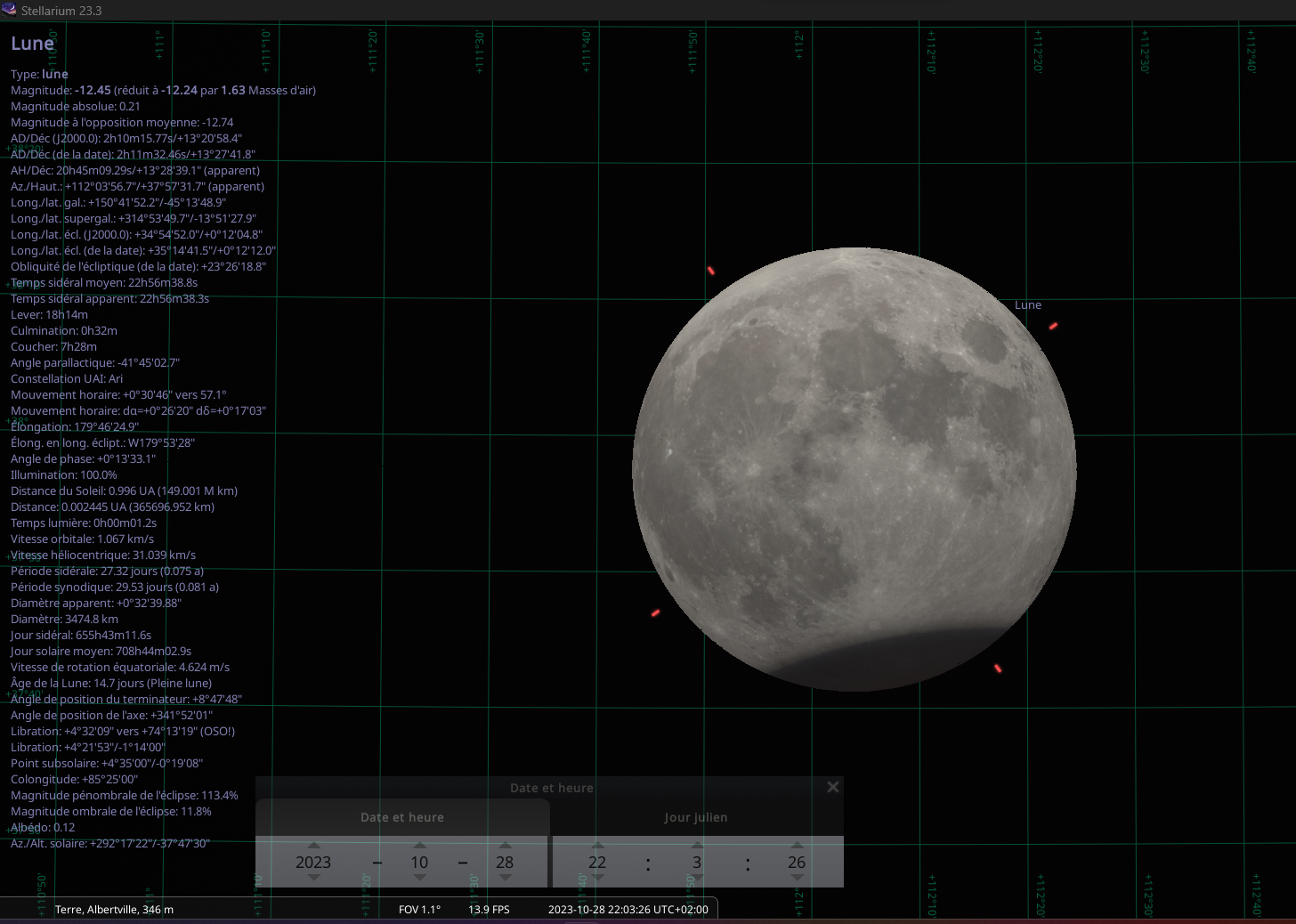Click the location text Terre, Albertville, 346 m
The image size is (1296, 924).
pos(114,909)
